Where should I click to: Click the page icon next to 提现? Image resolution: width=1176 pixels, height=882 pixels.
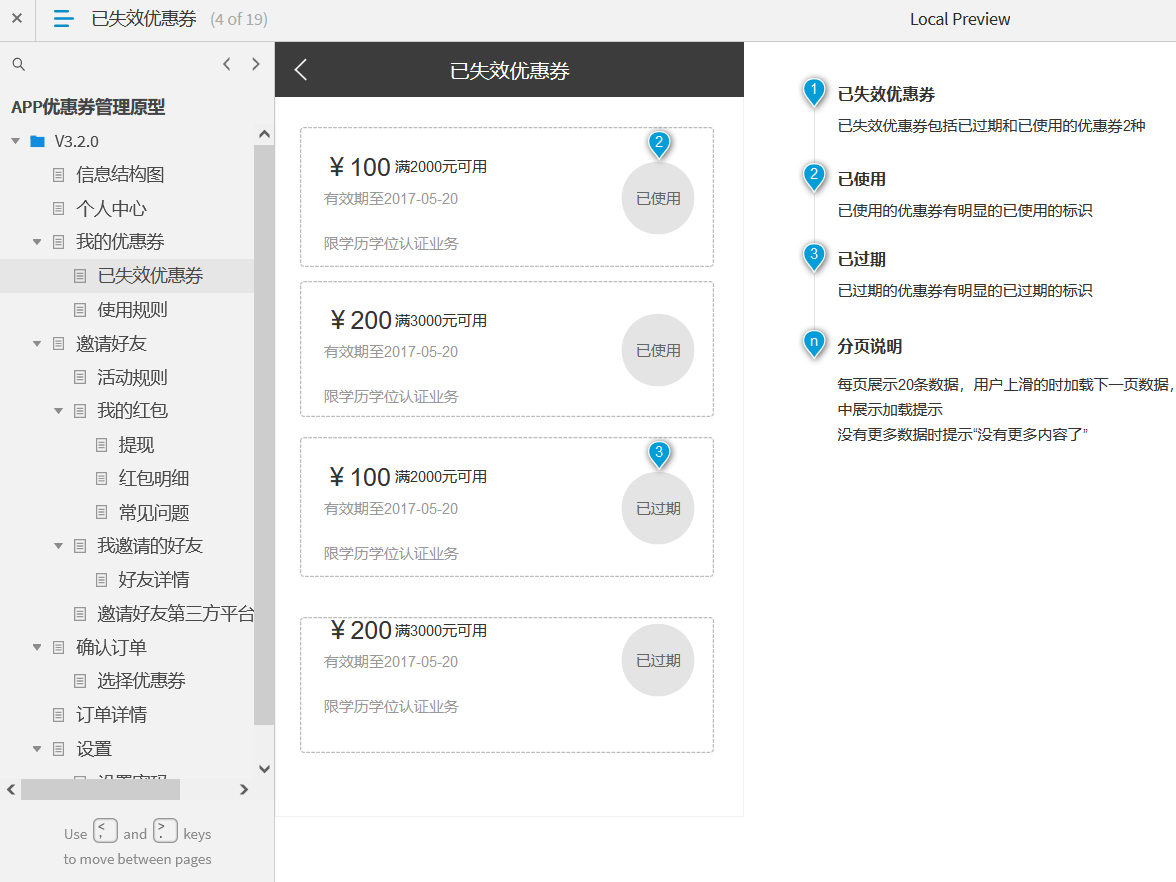coord(102,445)
